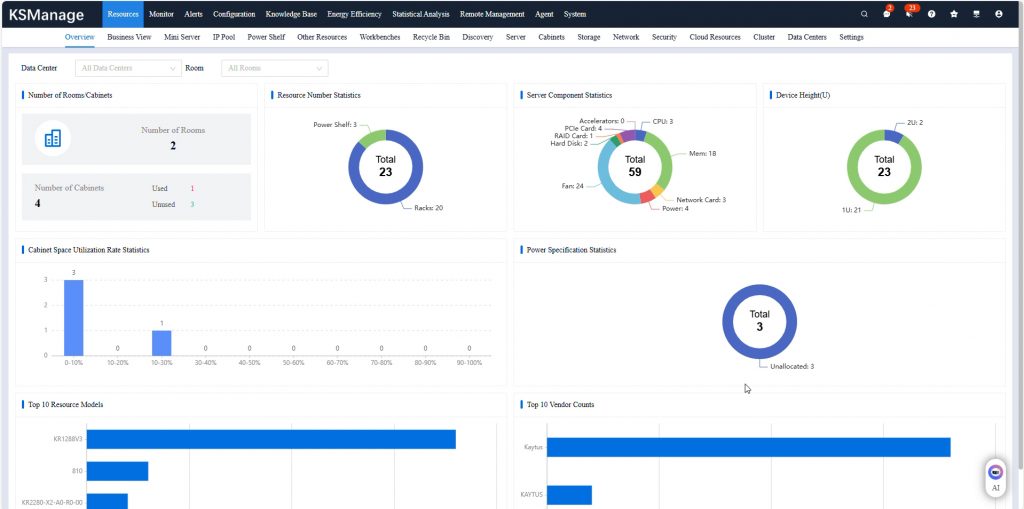1024x509 pixels.
Task: Open the Energy Efficiency menu
Action: 354,14
